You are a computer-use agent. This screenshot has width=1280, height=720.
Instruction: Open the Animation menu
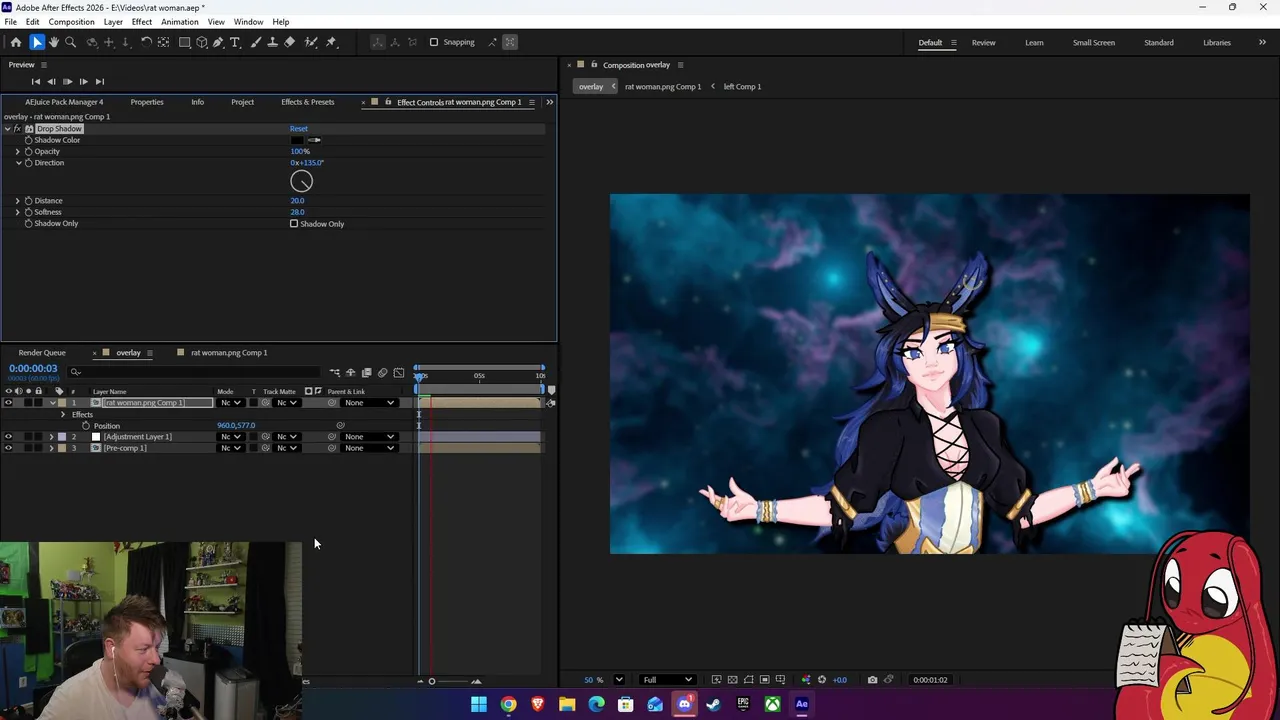tap(180, 22)
